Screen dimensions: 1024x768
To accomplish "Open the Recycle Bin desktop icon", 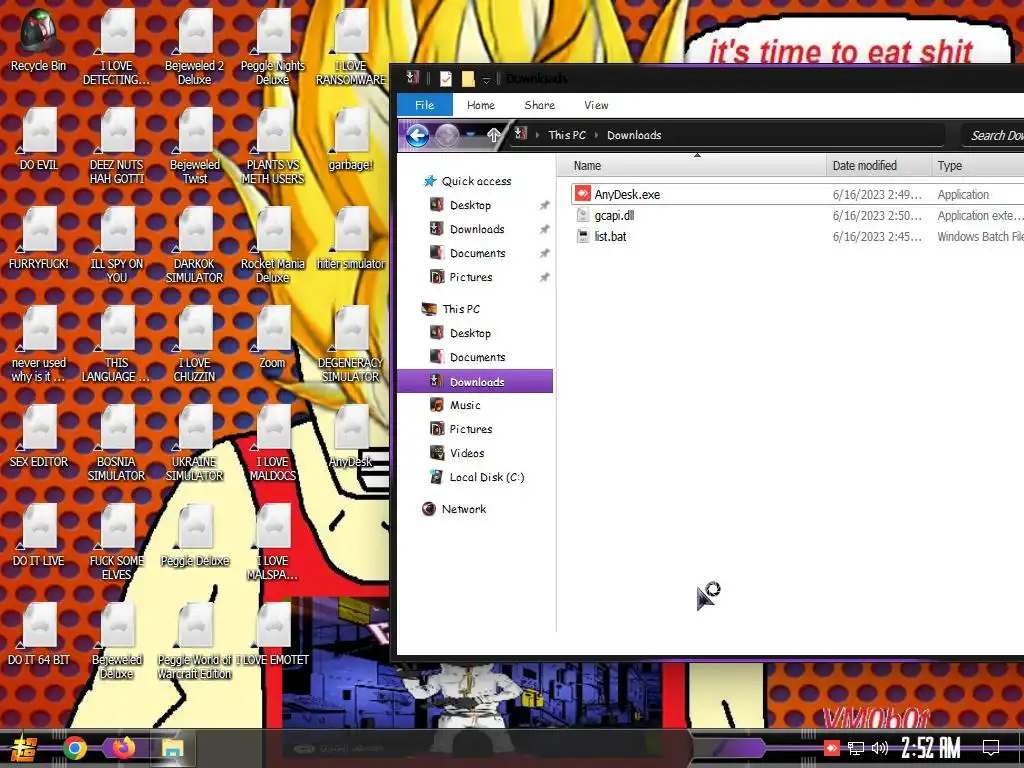I will [38, 40].
